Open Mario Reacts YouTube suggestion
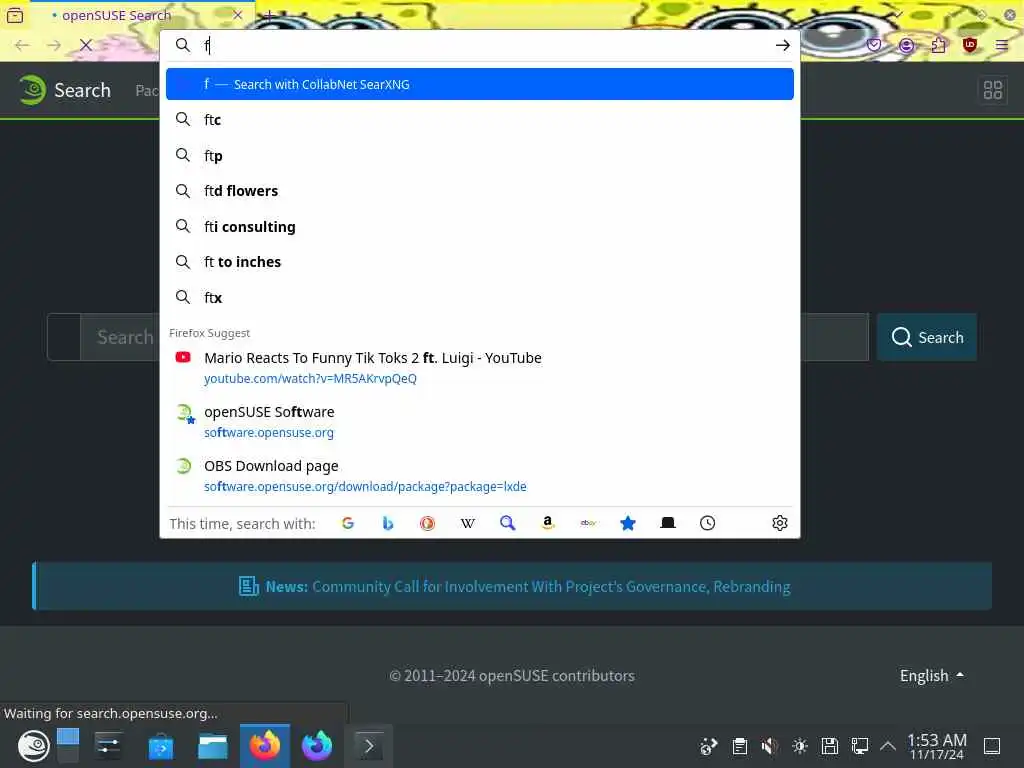This screenshot has width=1024, height=768. 479,368
